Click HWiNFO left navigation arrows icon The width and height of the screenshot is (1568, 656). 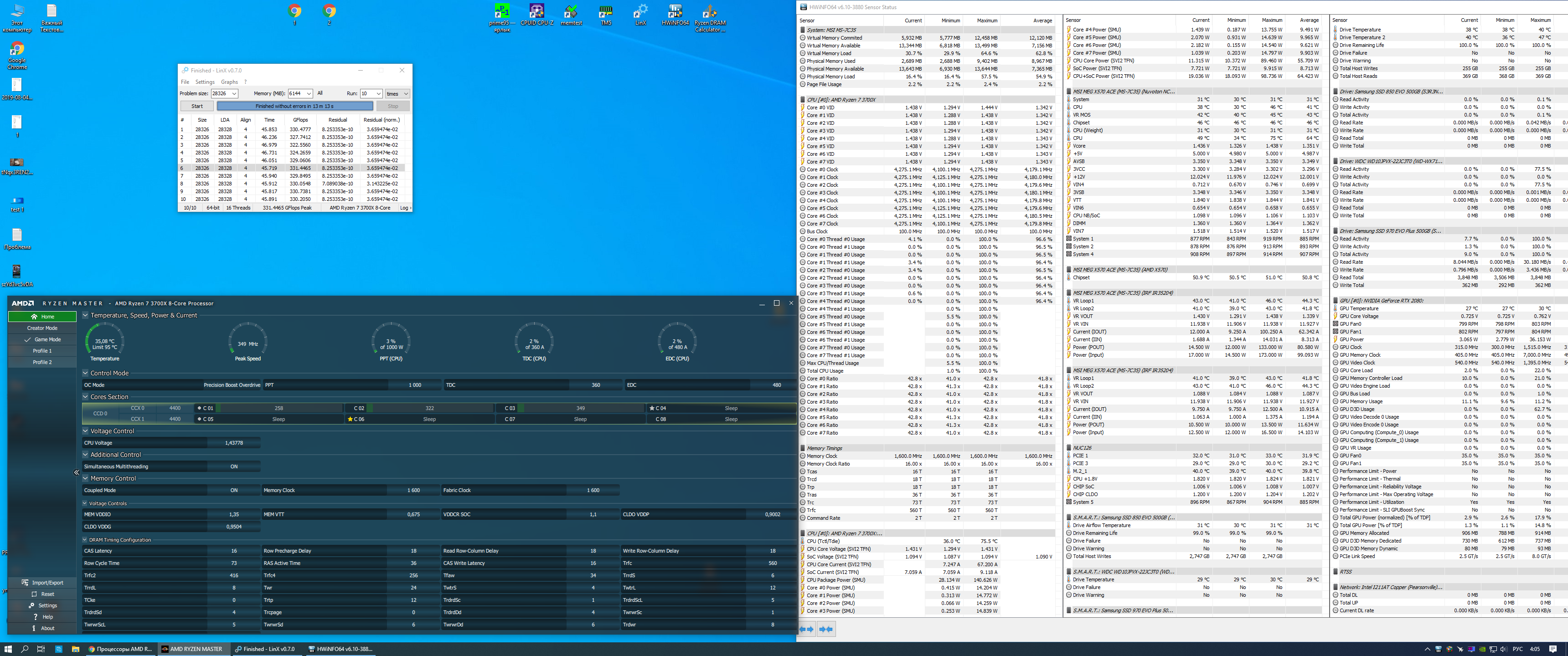[x=806, y=629]
